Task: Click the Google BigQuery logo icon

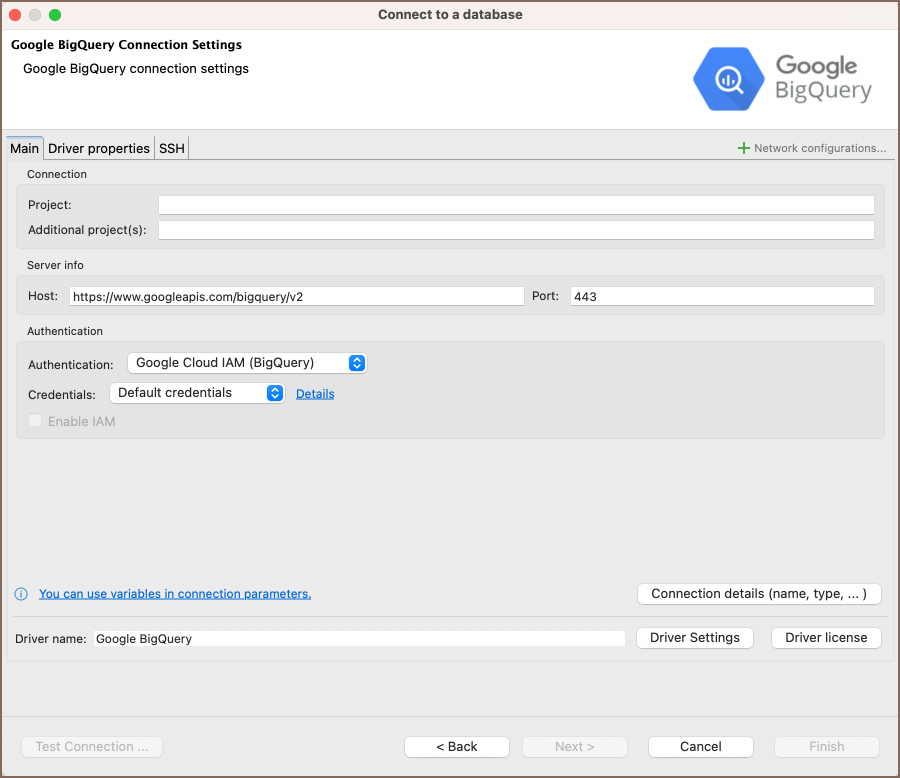Action: tap(728, 78)
